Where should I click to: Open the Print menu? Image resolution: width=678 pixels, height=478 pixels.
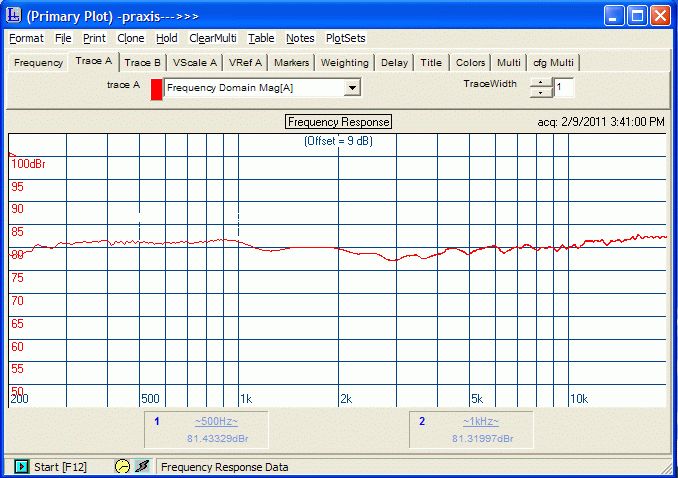click(94, 38)
